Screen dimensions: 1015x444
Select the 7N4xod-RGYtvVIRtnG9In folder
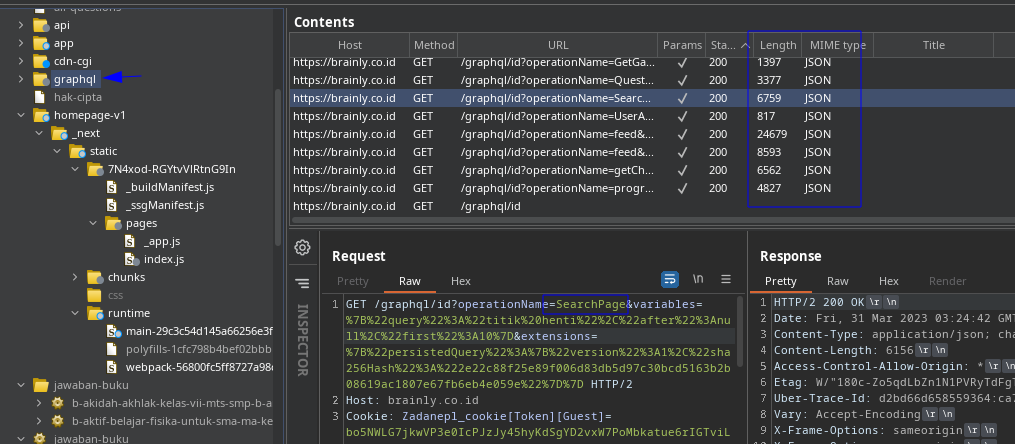[x=172, y=170]
